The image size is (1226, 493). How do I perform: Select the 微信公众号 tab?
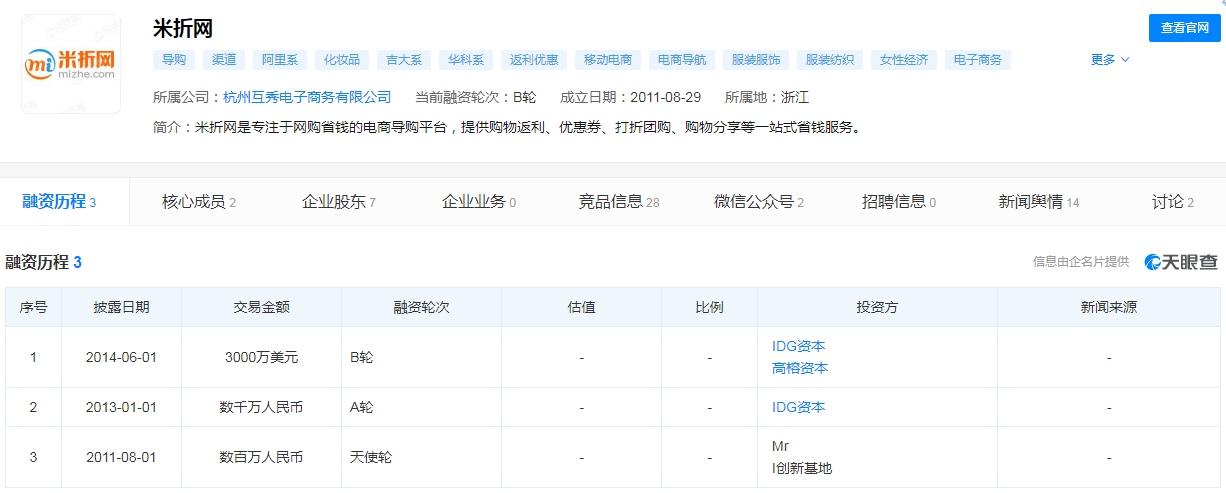point(758,202)
